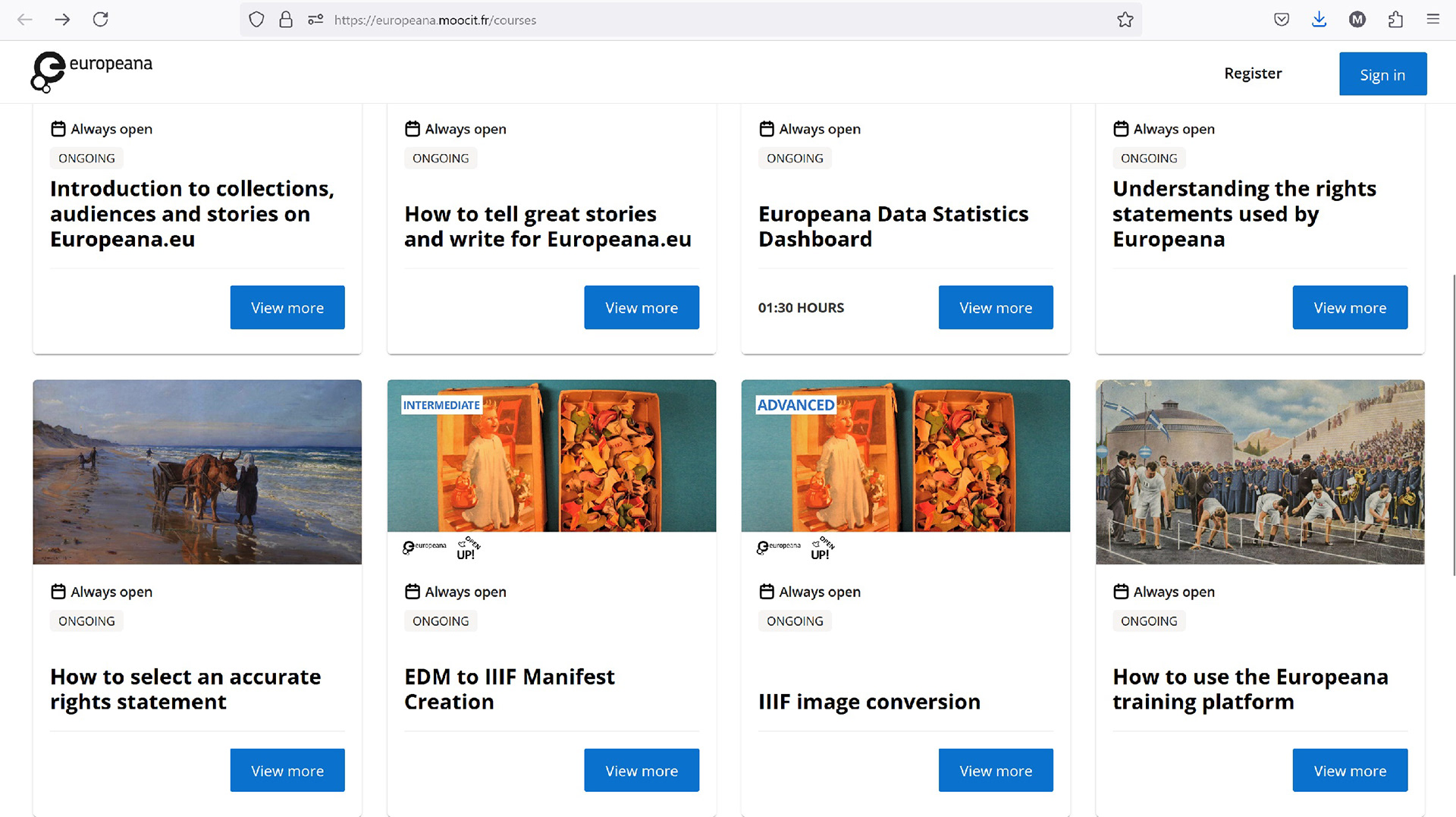Open the Firefox hamburger application menu
Image resolution: width=1456 pixels, height=817 pixels.
(x=1432, y=20)
